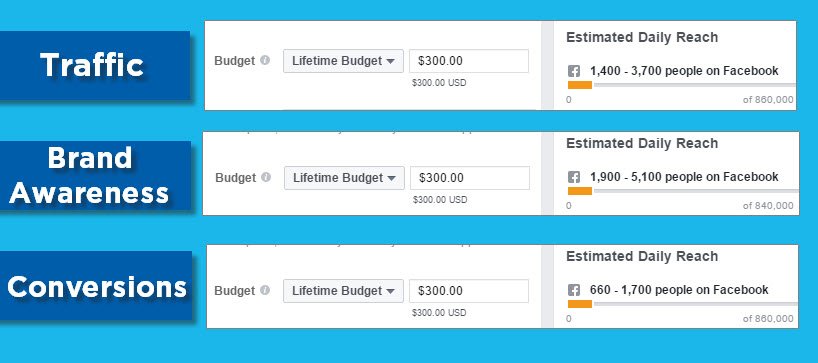Click the $300.00 budget field for Conversions
Viewport: 818px width, 363px height.
click(469, 291)
